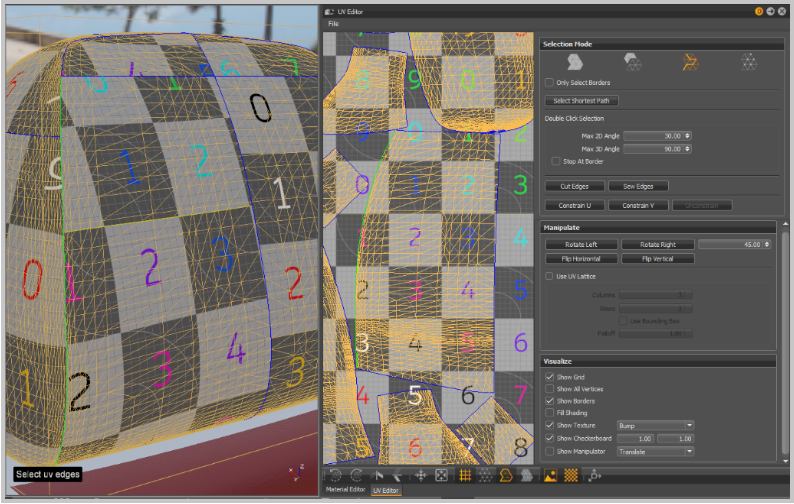Toggle the orange grid icon in bottom toolbar
This screenshot has height=504, width=794.
tap(465, 475)
